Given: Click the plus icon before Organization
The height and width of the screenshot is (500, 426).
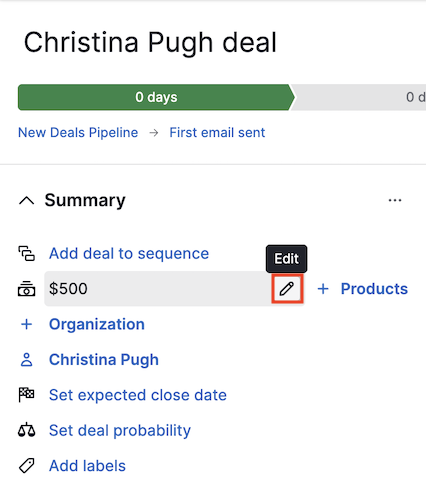Looking at the screenshot, I should tap(27, 324).
